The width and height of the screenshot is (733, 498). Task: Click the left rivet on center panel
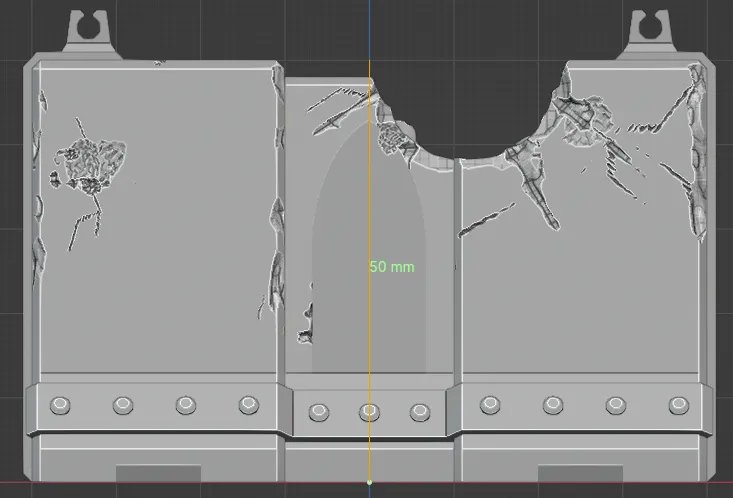[319, 411]
